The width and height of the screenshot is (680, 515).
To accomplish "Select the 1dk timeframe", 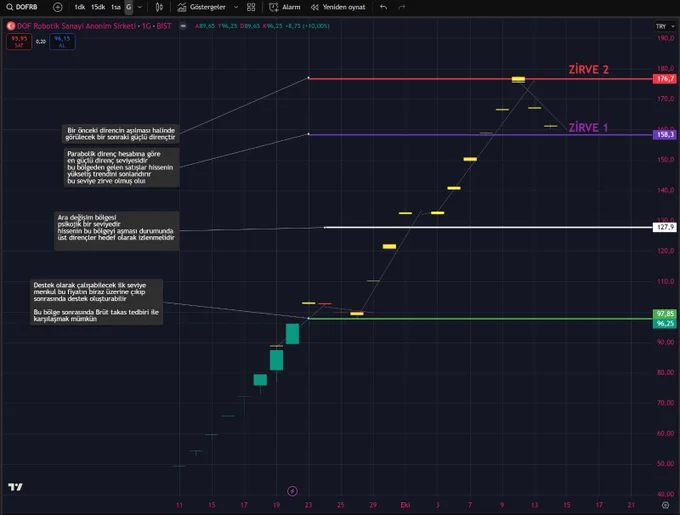I will coord(79,7).
